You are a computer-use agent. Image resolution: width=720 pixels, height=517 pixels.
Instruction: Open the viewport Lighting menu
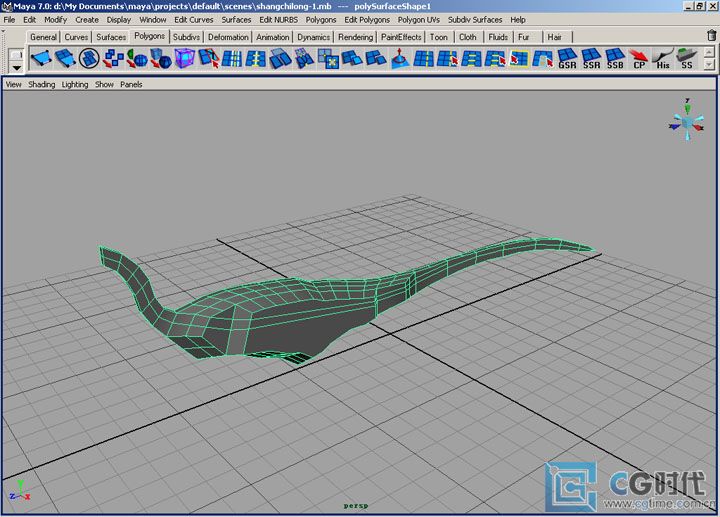pyautogui.click(x=75, y=84)
